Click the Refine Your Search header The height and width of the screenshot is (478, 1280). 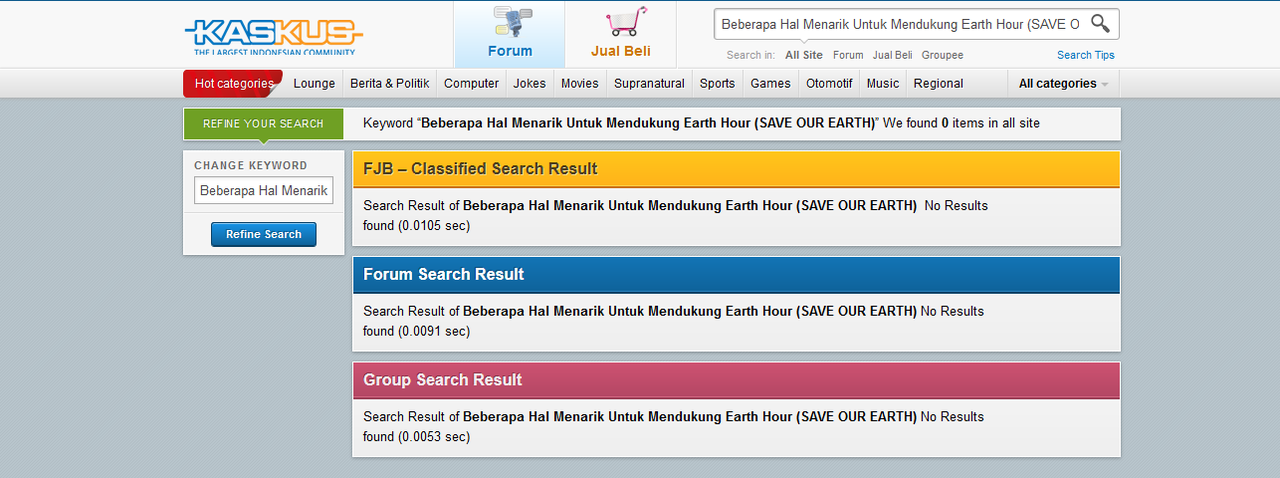click(x=263, y=124)
